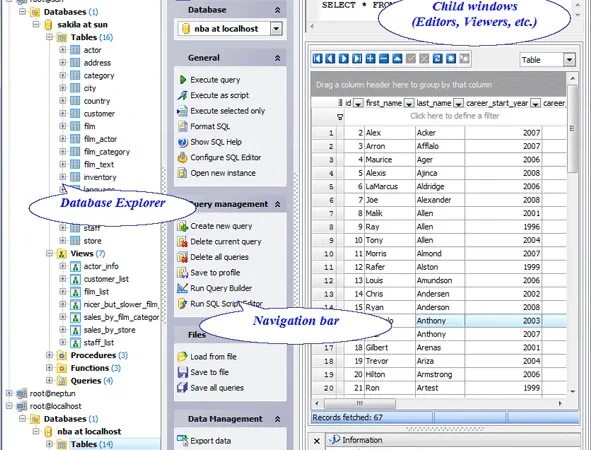Click the delete record minus icon
The image size is (591, 450).
click(x=384, y=59)
